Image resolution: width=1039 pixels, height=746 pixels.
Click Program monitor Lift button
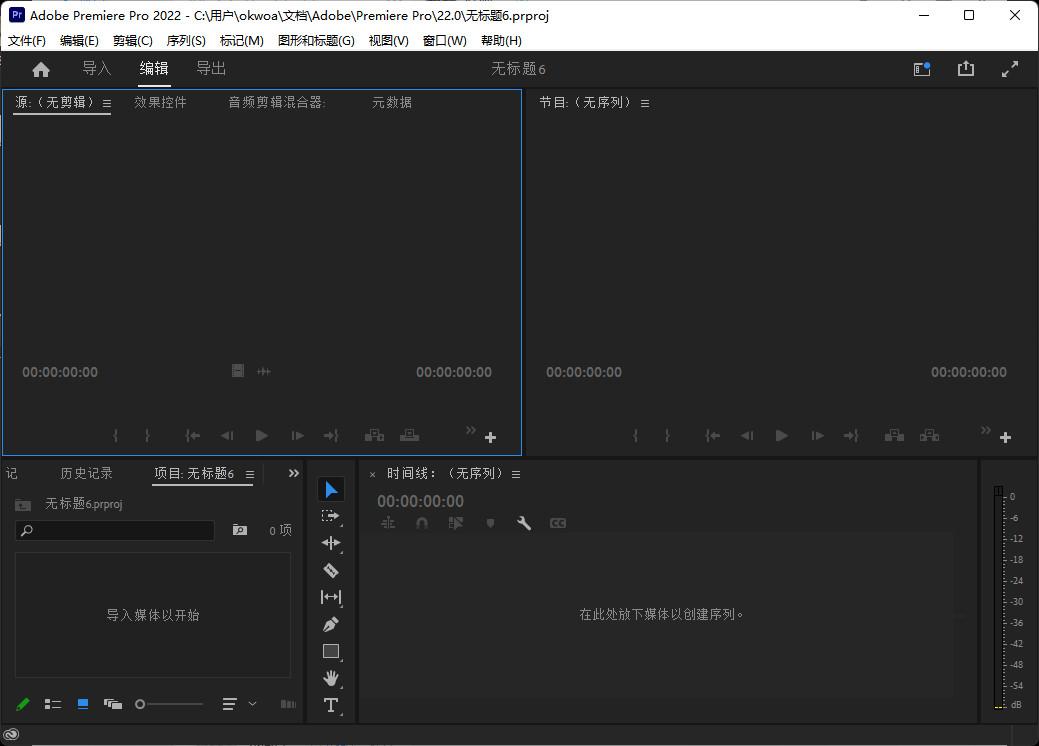pyautogui.click(x=895, y=435)
